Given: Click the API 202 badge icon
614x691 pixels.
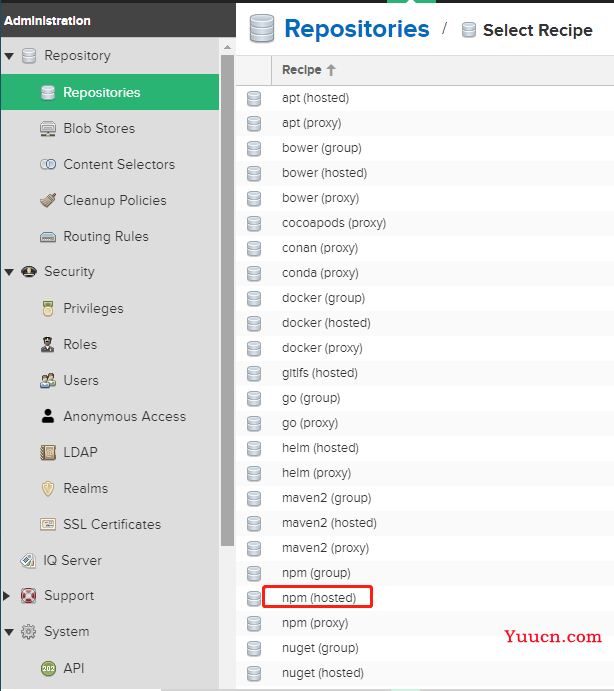Looking at the screenshot, I should [x=48, y=669].
